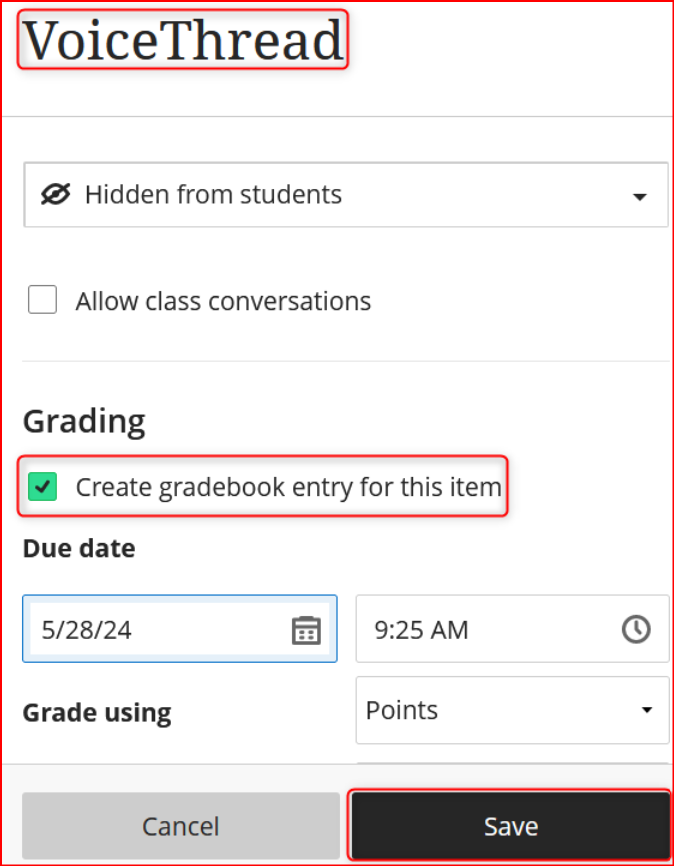Open the calendar picker icon for due date
The width and height of the screenshot is (674, 866).
click(x=306, y=630)
